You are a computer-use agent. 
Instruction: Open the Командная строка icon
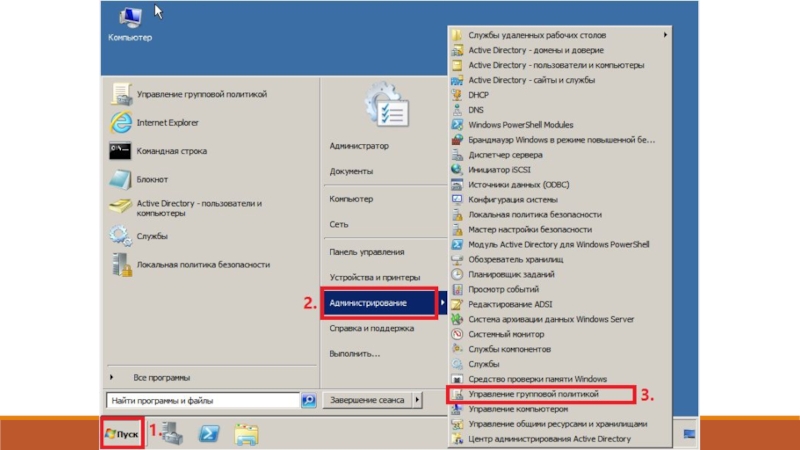(x=120, y=151)
